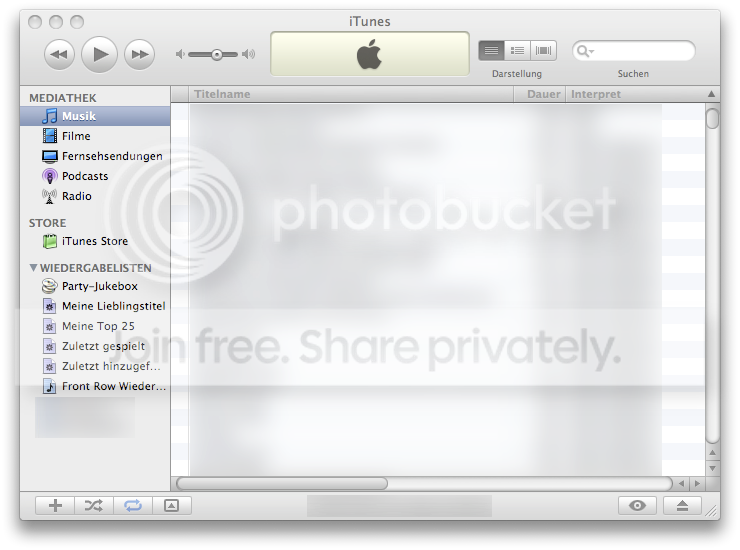This screenshot has width=740, height=550.
Task: Toggle repeat playback
Action: (133, 506)
